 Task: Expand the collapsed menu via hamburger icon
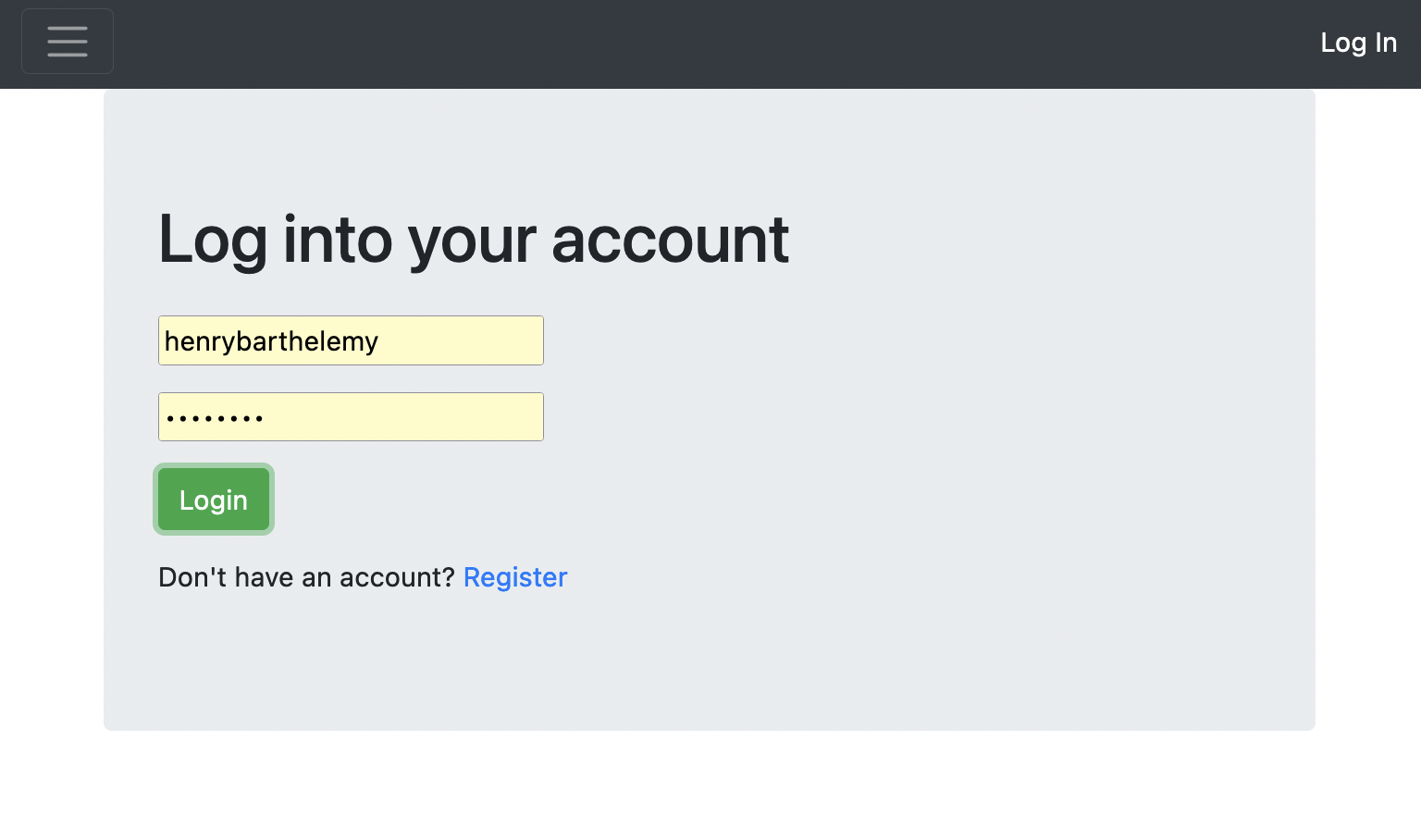(x=68, y=42)
